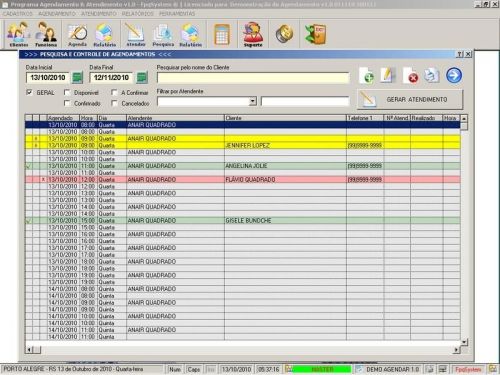The width and height of the screenshot is (500, 375).
Task: Click the Realizado column header
Action: (x=426, y=118)
